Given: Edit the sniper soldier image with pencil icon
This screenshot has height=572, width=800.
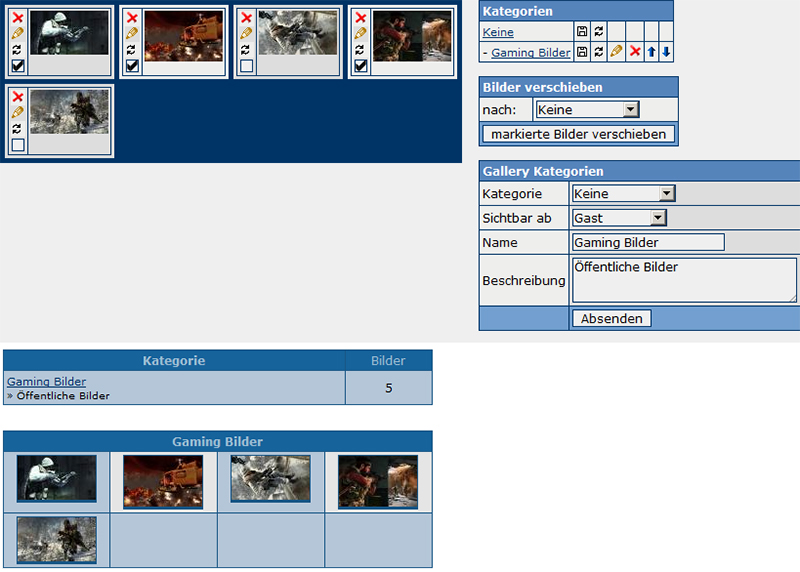Looking at the screenshot, I should pyautogui.click(x=18, y=34).
